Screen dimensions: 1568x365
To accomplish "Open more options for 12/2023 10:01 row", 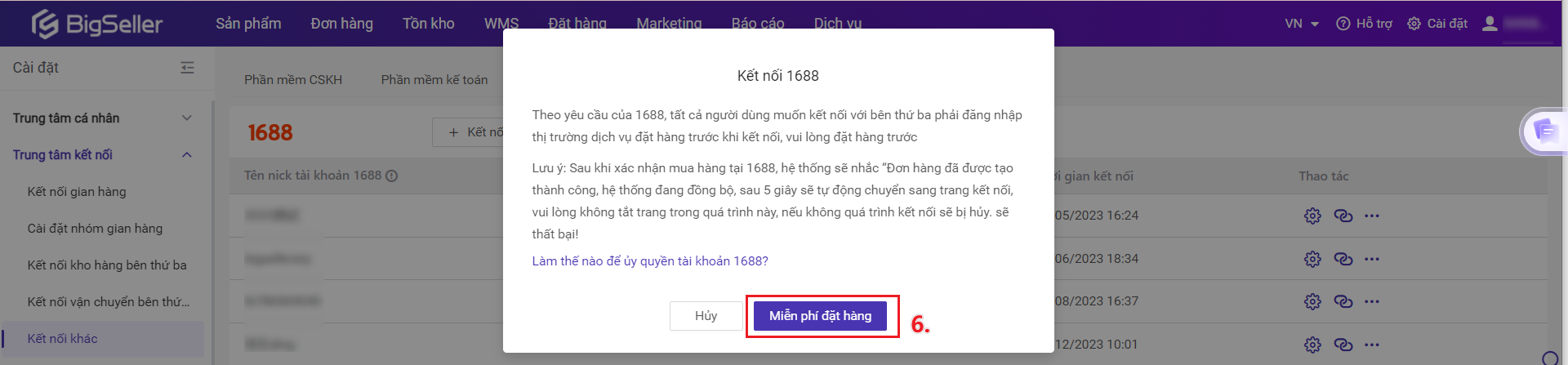I will pyautogui.click(x=1371, y=345).
